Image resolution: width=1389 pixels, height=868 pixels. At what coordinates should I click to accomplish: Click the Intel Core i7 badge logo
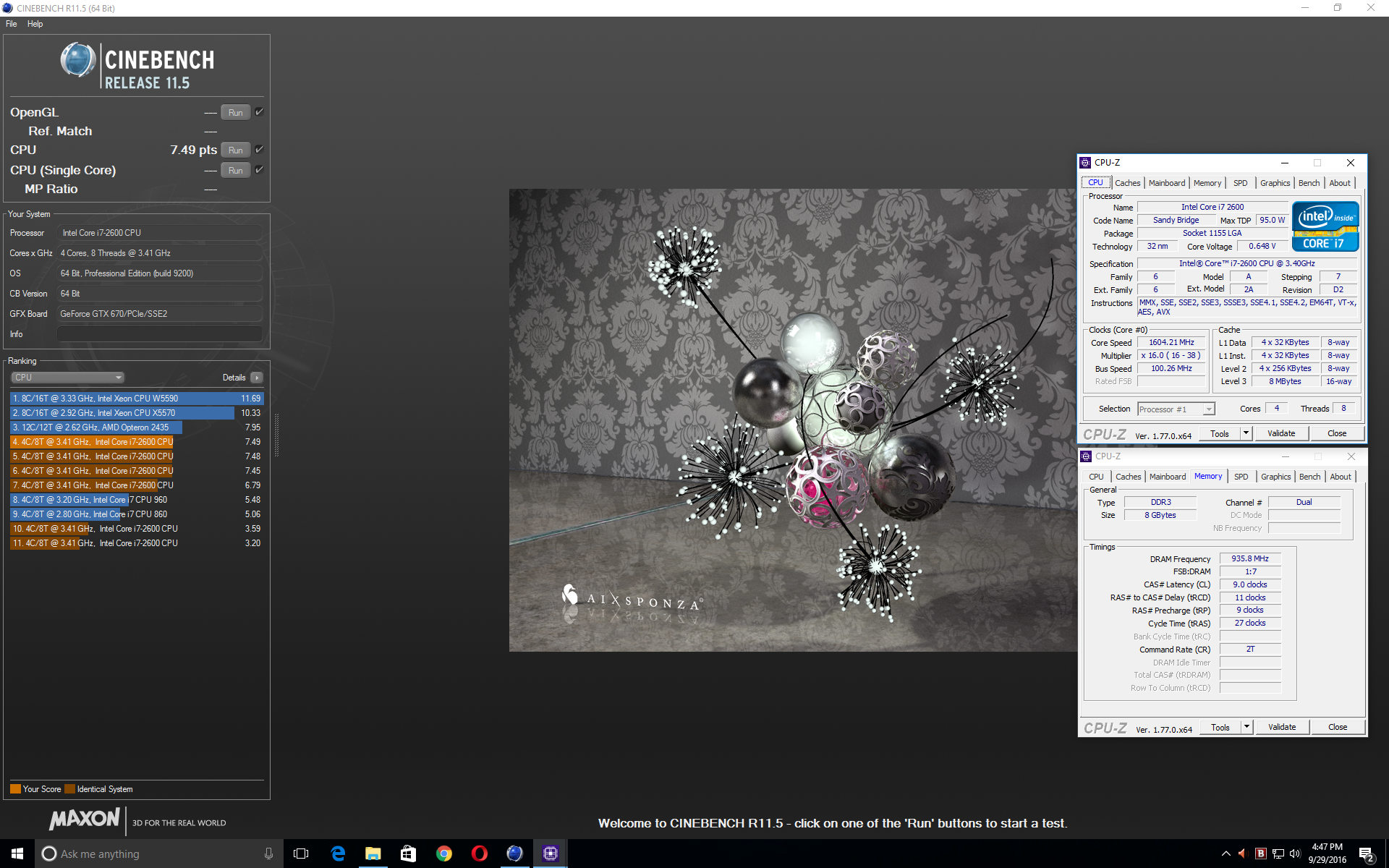click(1325, 226)
